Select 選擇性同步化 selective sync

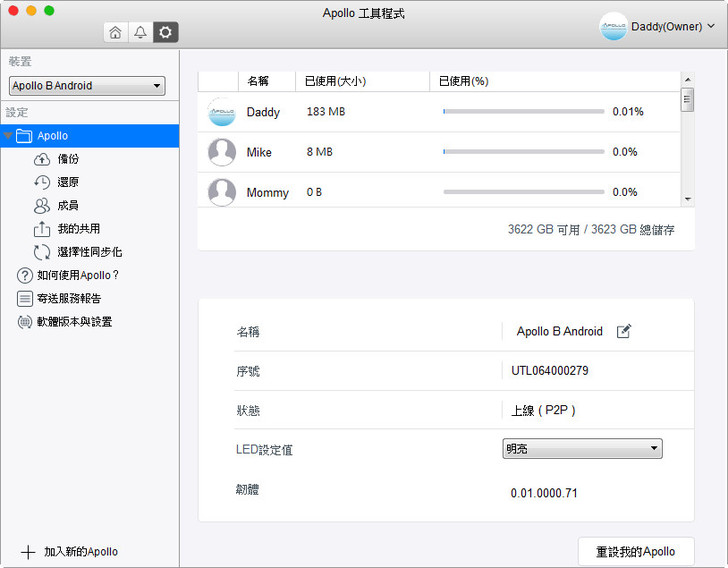pyautogui.click(x=89, y=252)
